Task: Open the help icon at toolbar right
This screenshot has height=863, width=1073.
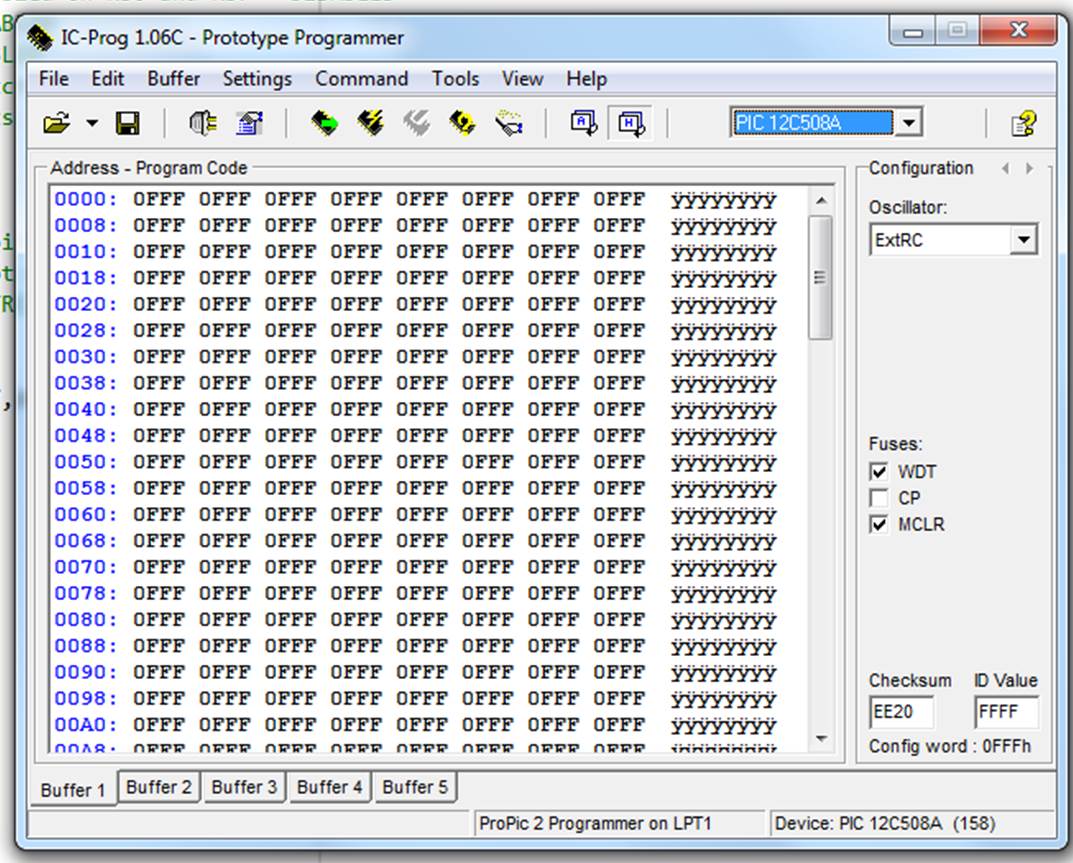Action: (x=1024, y=124)
